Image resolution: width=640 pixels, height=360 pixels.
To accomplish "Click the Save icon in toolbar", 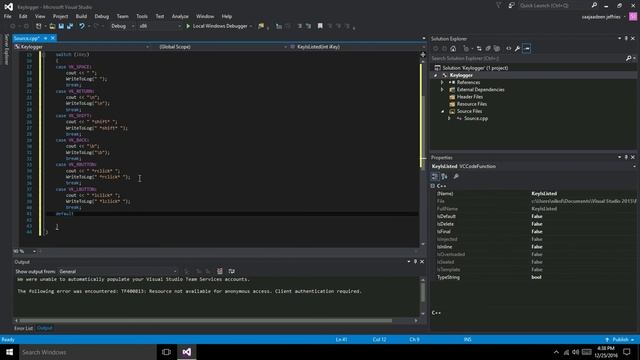I will tap(61, 26).
